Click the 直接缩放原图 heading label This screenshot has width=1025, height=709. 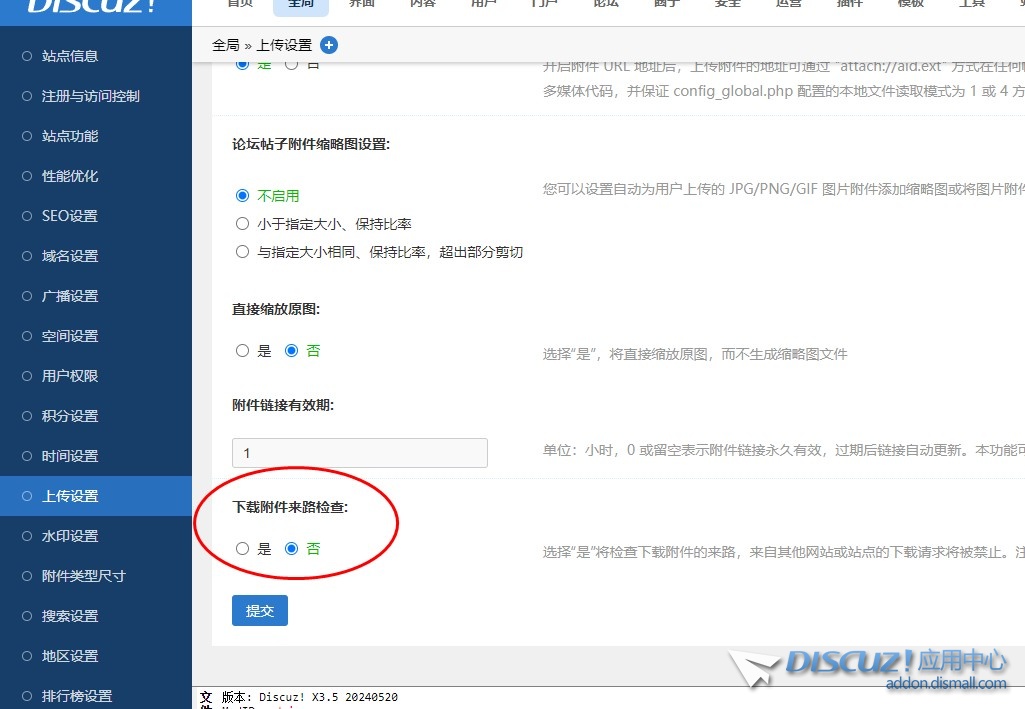276,309
